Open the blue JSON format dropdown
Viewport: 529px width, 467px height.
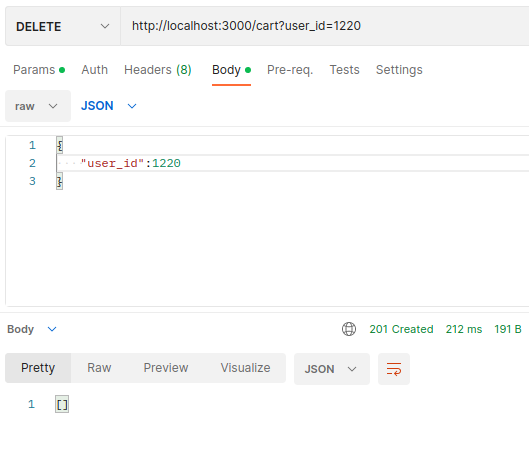point(109,106)
